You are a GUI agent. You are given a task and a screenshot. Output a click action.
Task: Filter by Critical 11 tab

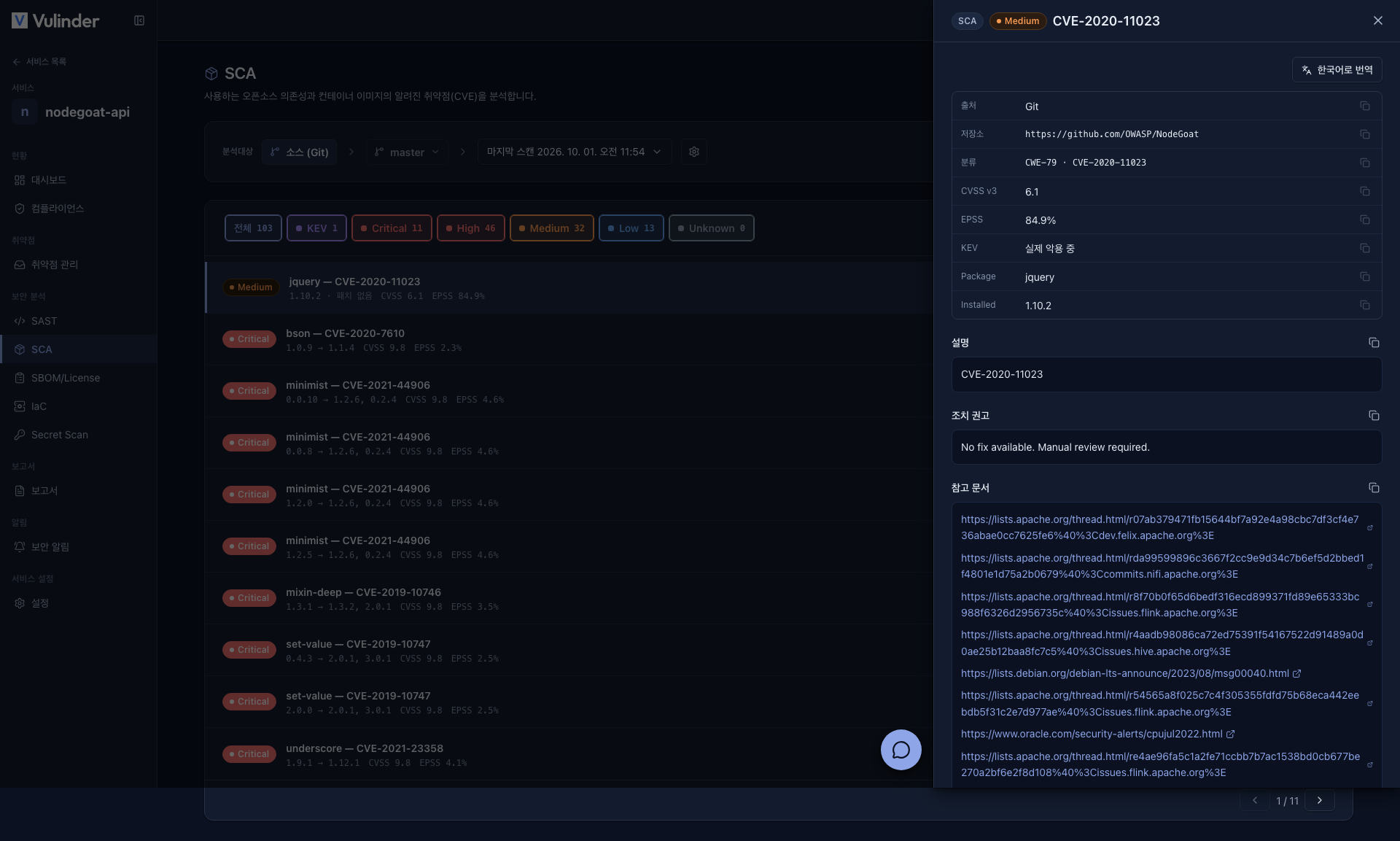pos(392,228)
